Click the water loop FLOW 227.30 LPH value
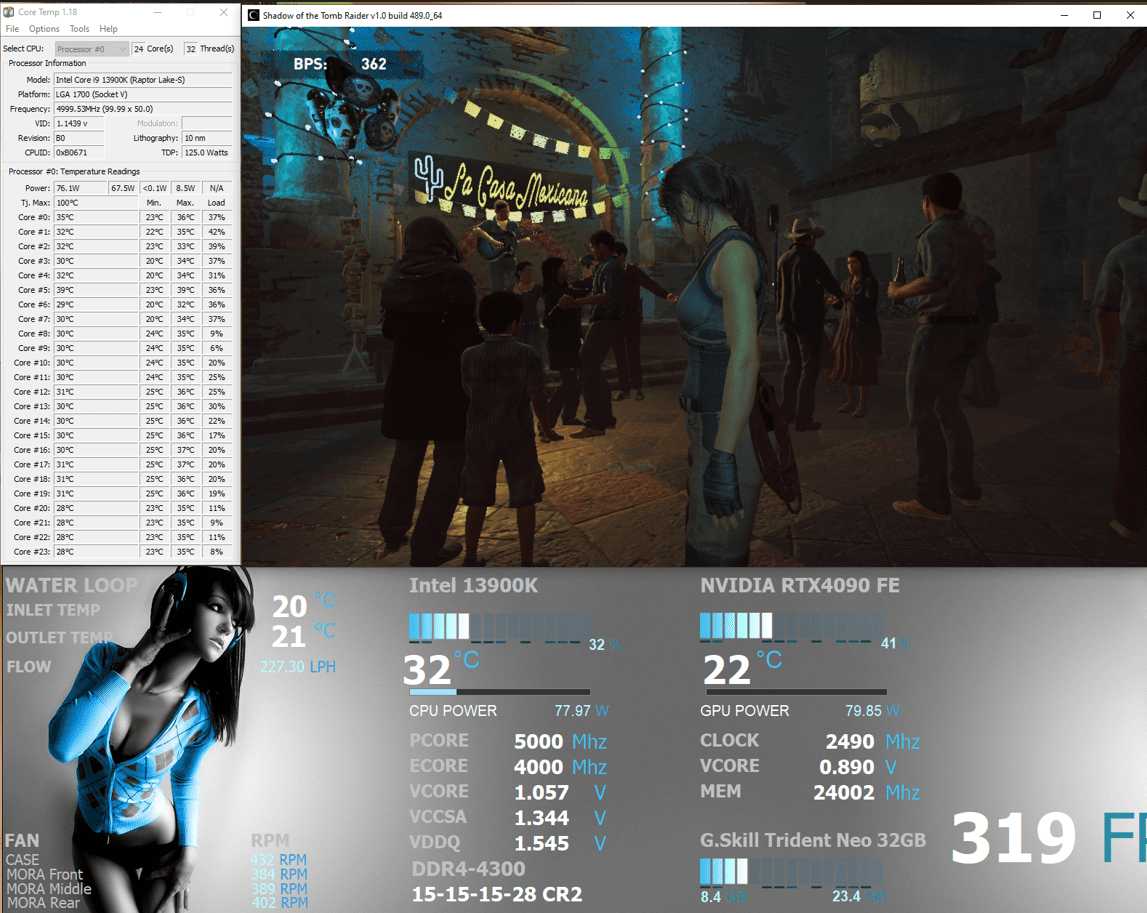 coord(298,667)
